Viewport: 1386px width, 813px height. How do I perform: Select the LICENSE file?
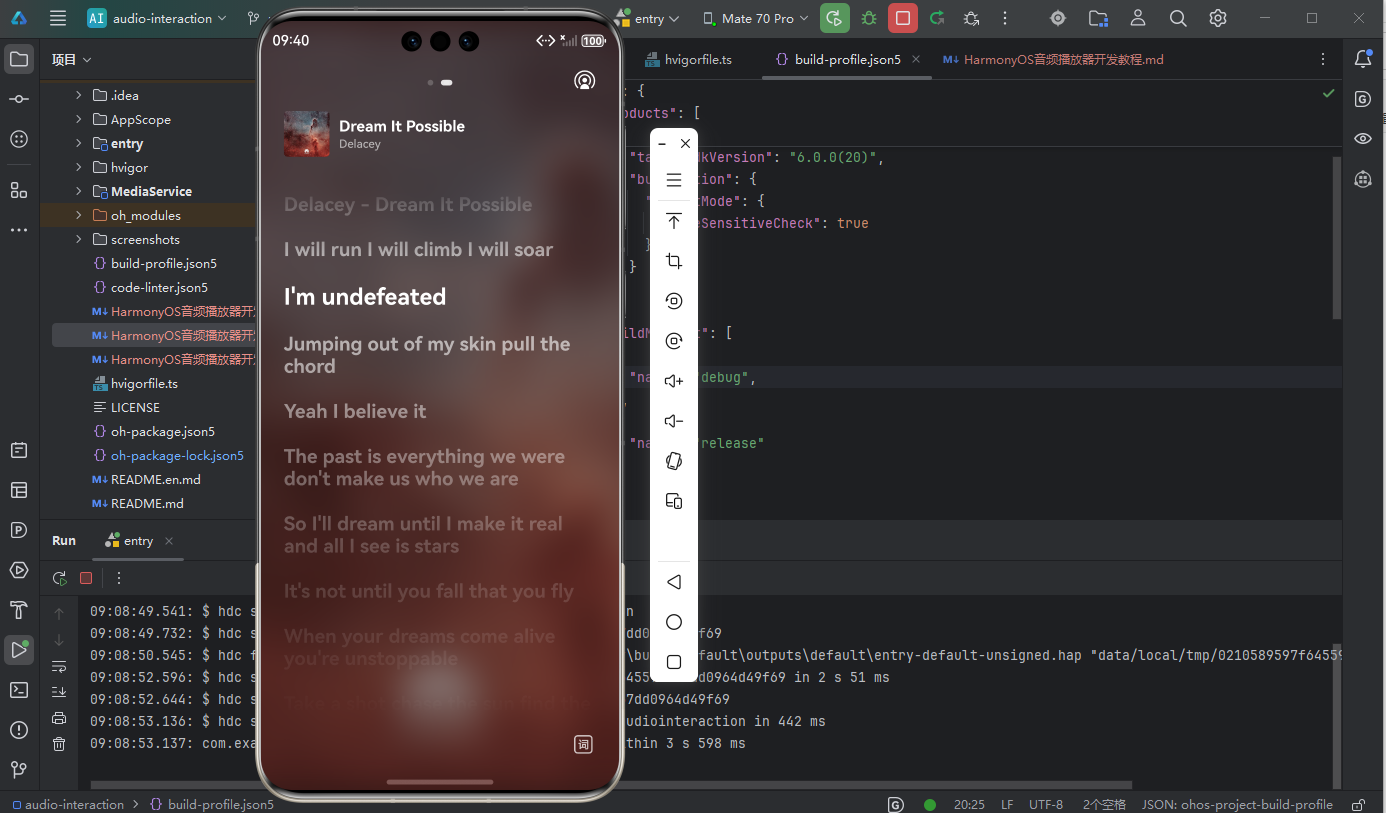pos(126,407)
